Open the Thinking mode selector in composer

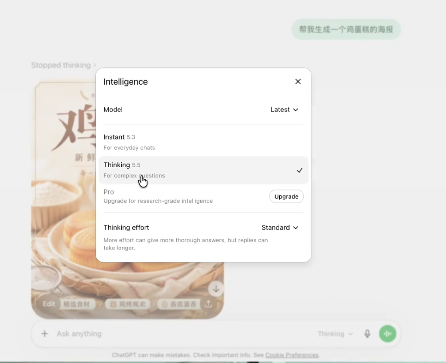point(335,334)
